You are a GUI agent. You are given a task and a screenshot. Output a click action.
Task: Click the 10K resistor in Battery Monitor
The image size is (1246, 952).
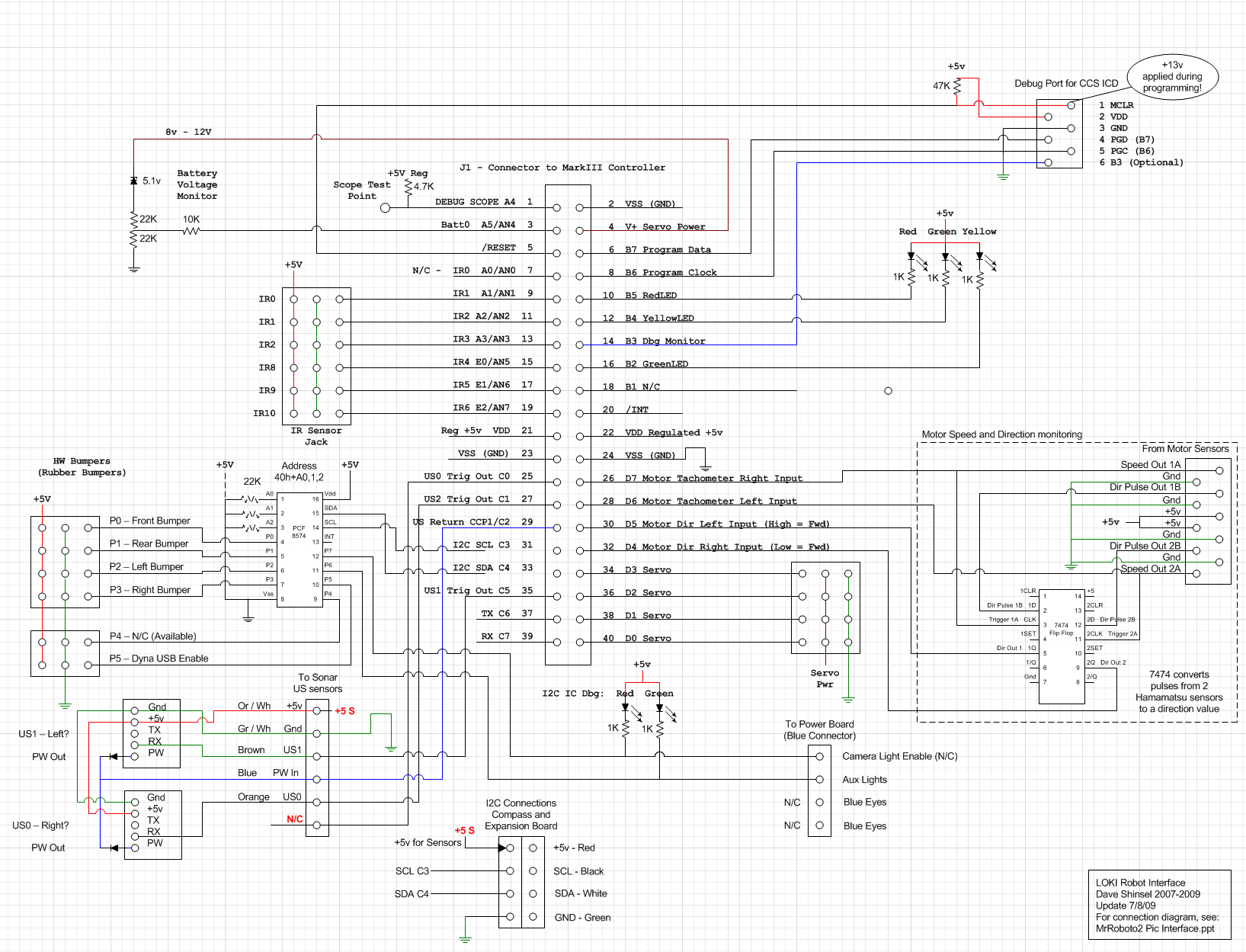191,230
